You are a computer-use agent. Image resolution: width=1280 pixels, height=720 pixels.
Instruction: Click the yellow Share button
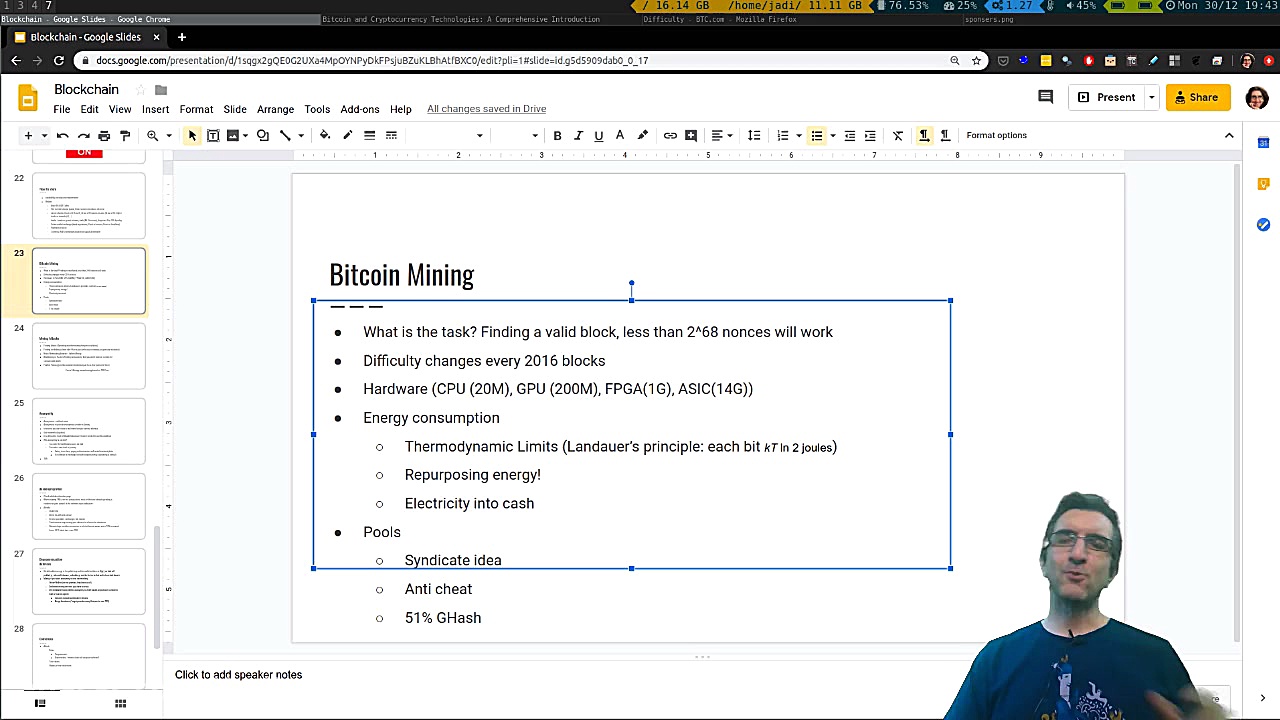coord(1197,97)
